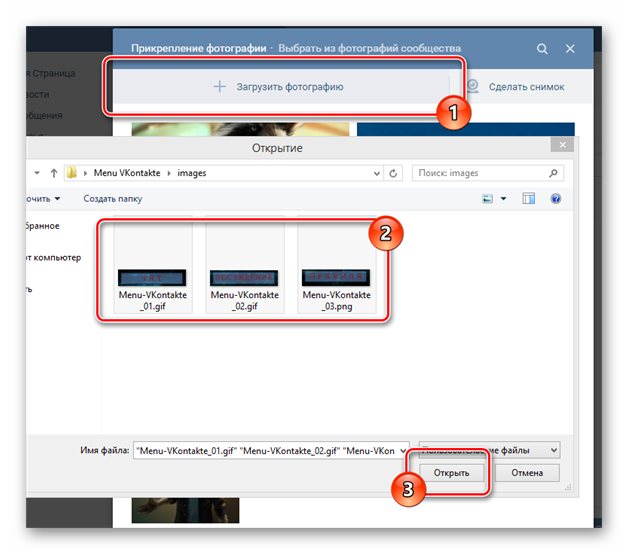628x554 pixels.
Task: Click Создать папку button
Action: [x=113, y=199]
